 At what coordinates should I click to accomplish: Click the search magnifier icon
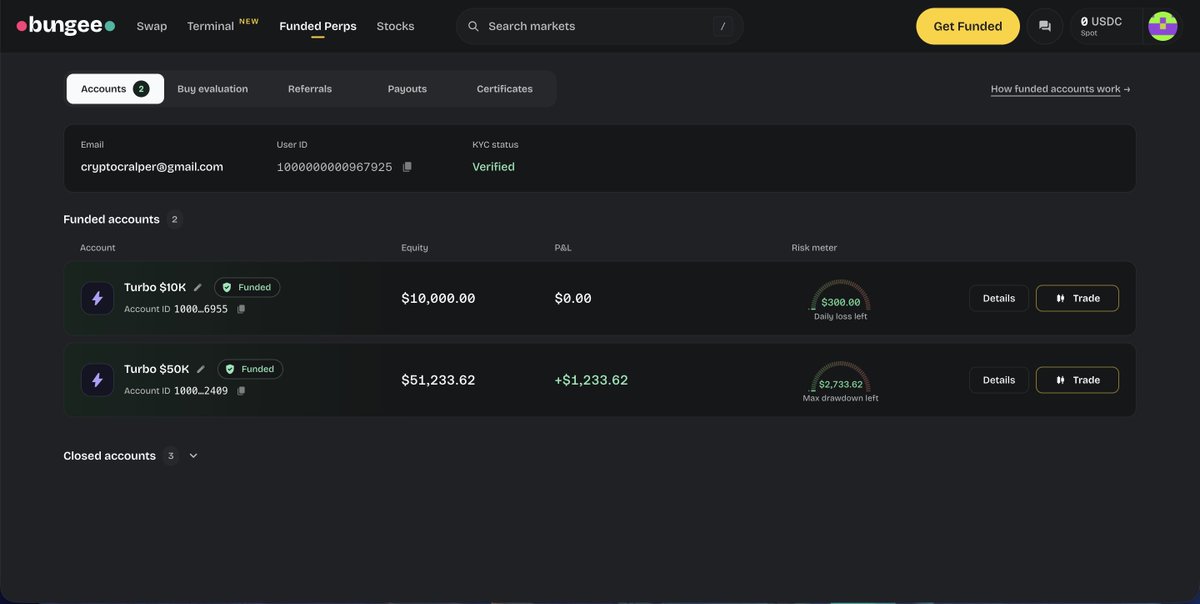click(x=474, y=26)
